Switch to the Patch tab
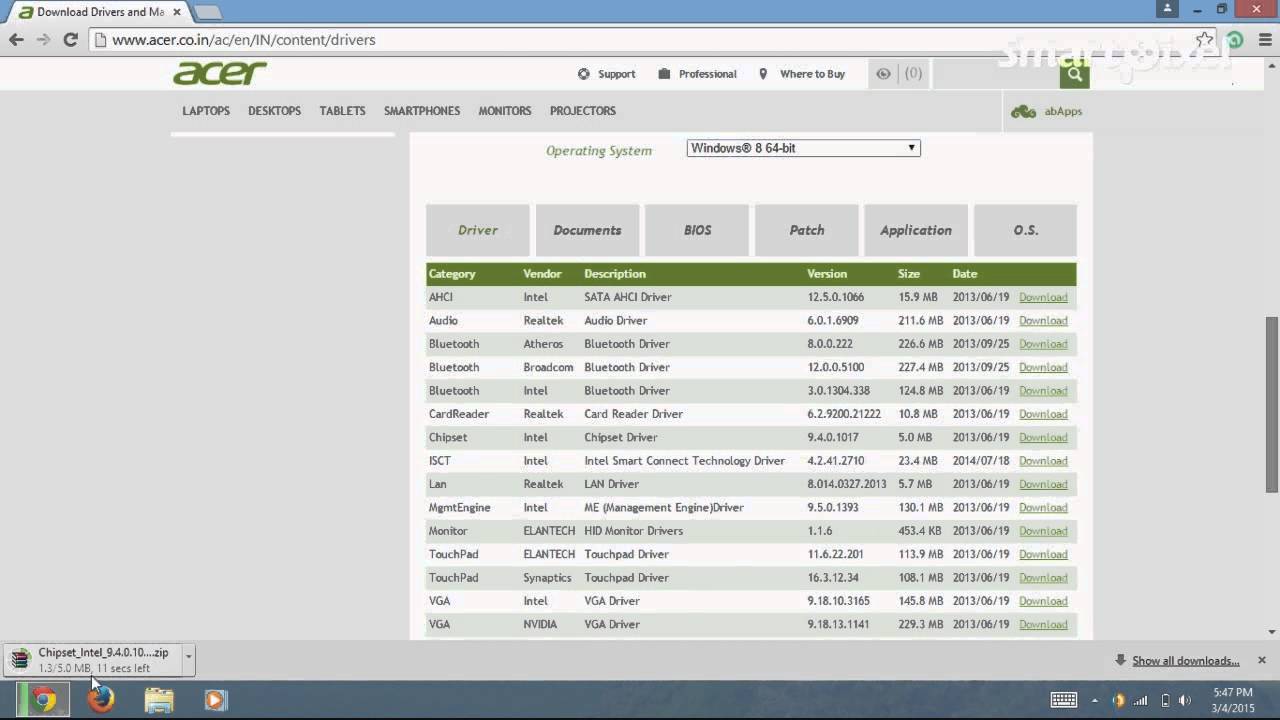Screen dimensions: 1280x720 coord(807,230)
